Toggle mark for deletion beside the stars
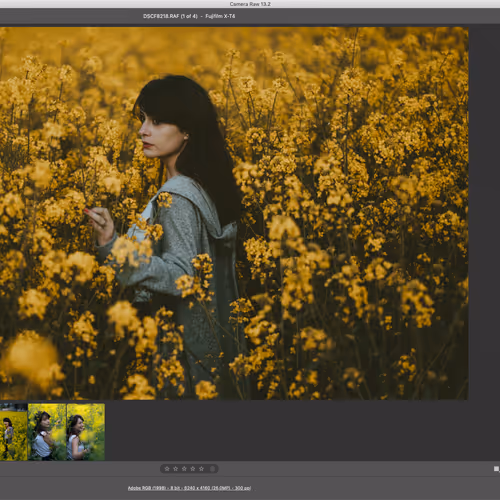The image size is (500, 500). pyautogui.click(x=212, y=469)
